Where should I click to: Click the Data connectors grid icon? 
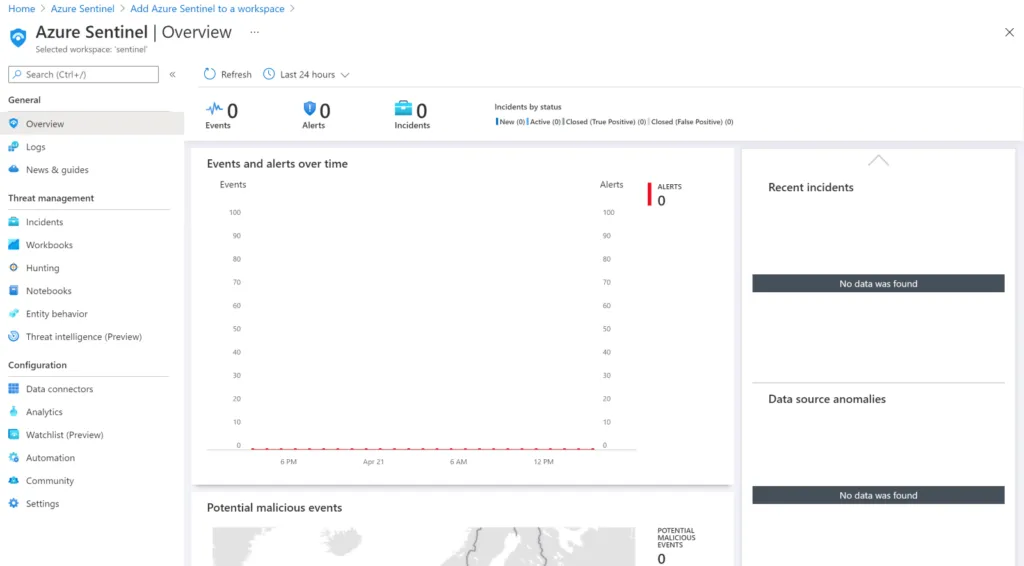(x=14, y=389)
